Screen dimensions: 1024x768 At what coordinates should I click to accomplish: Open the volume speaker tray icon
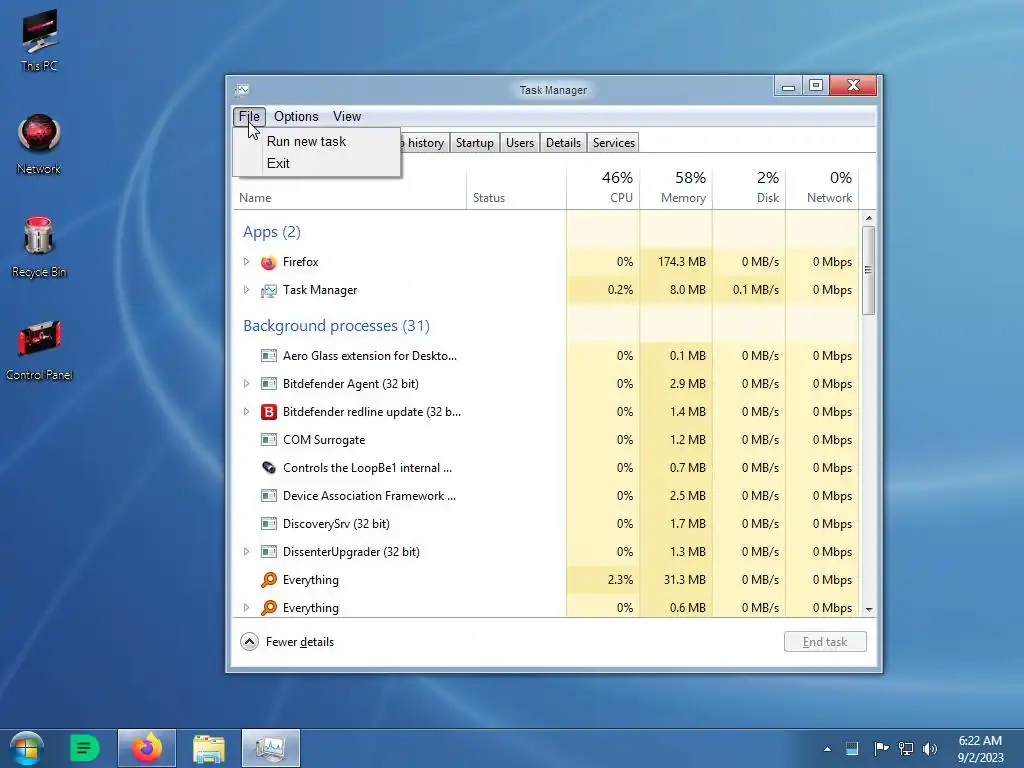[929, 748]
